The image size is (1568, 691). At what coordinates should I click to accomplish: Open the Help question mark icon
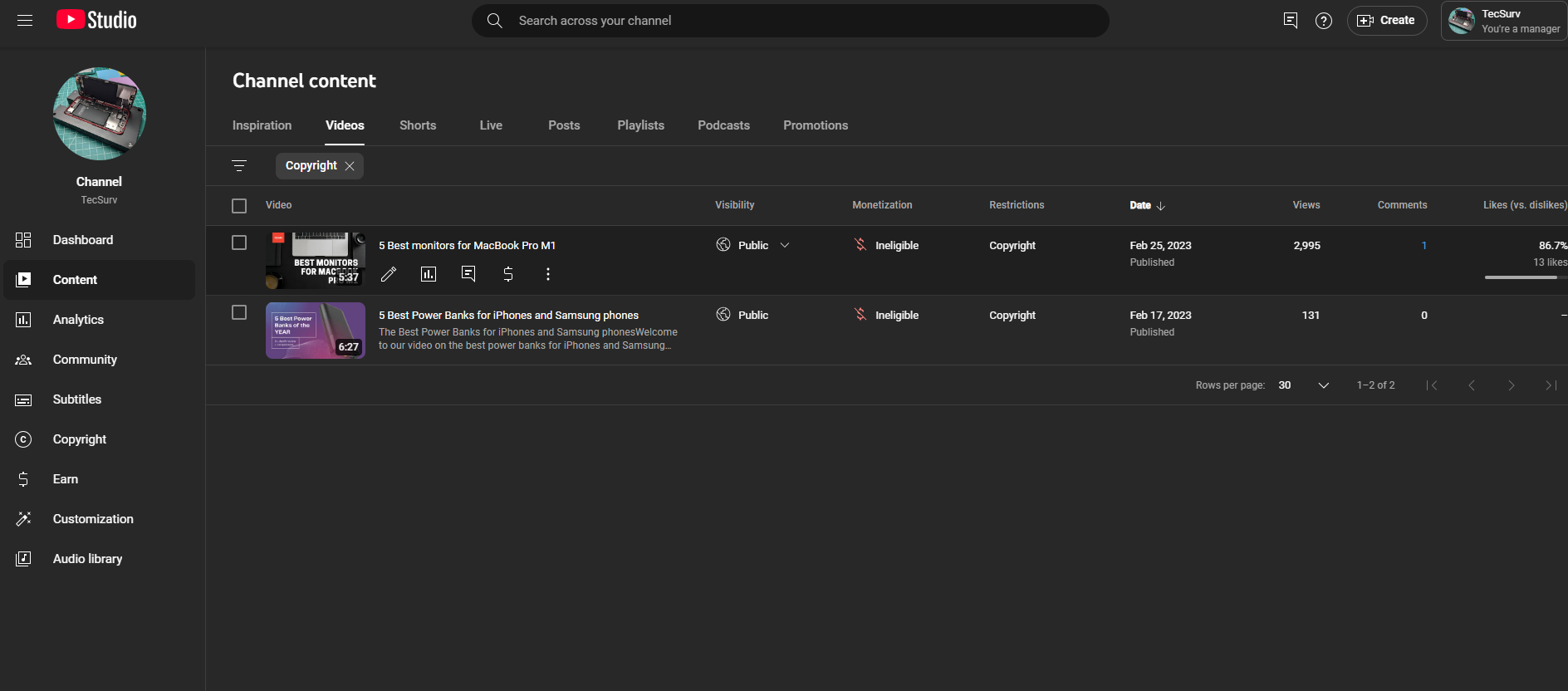[x=1324, y=21]
